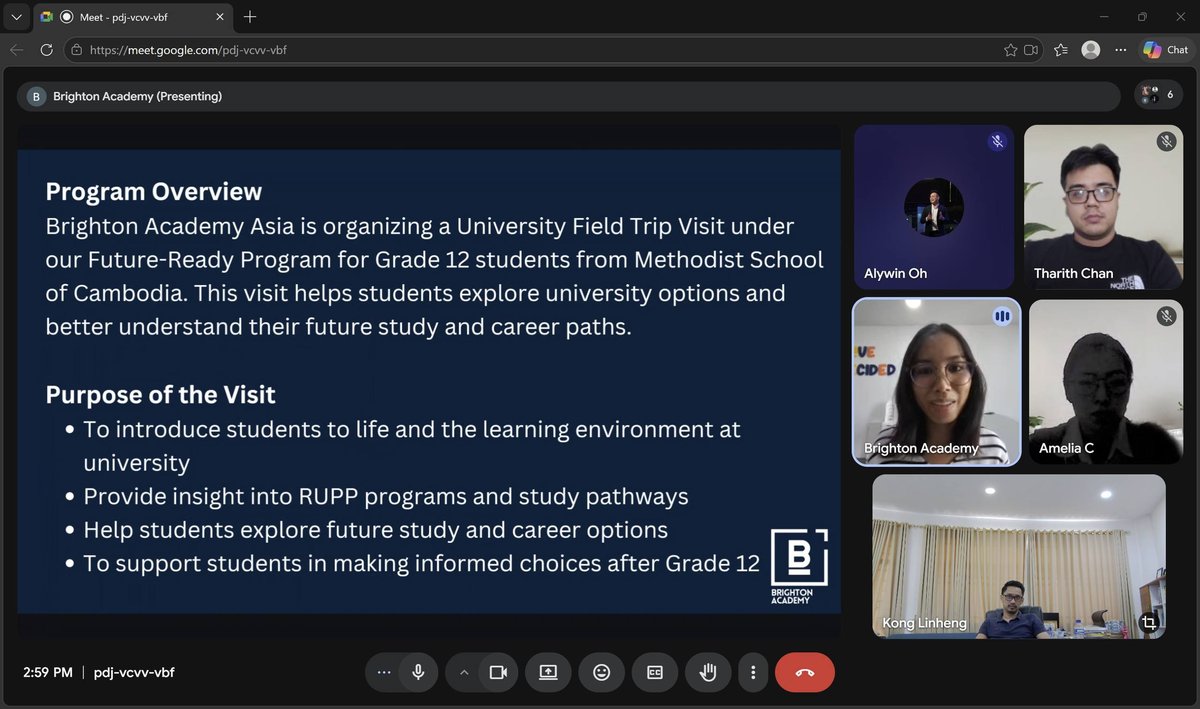Viewport: 1200px width, 709px height.
Task: Click the Brighton Academy logo on slide
Action: pyautogui.click(x=798, y=565)
